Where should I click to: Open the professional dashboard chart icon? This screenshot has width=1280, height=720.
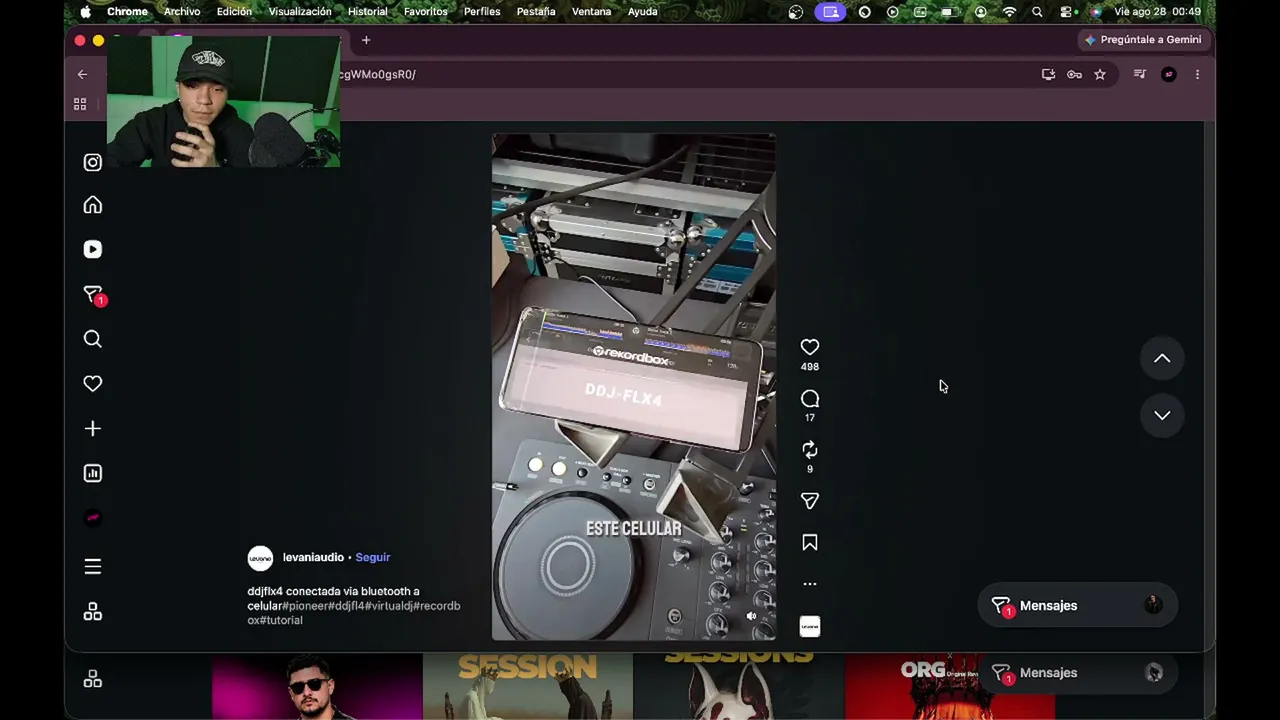pyautogui.click(x=93, y=473)
